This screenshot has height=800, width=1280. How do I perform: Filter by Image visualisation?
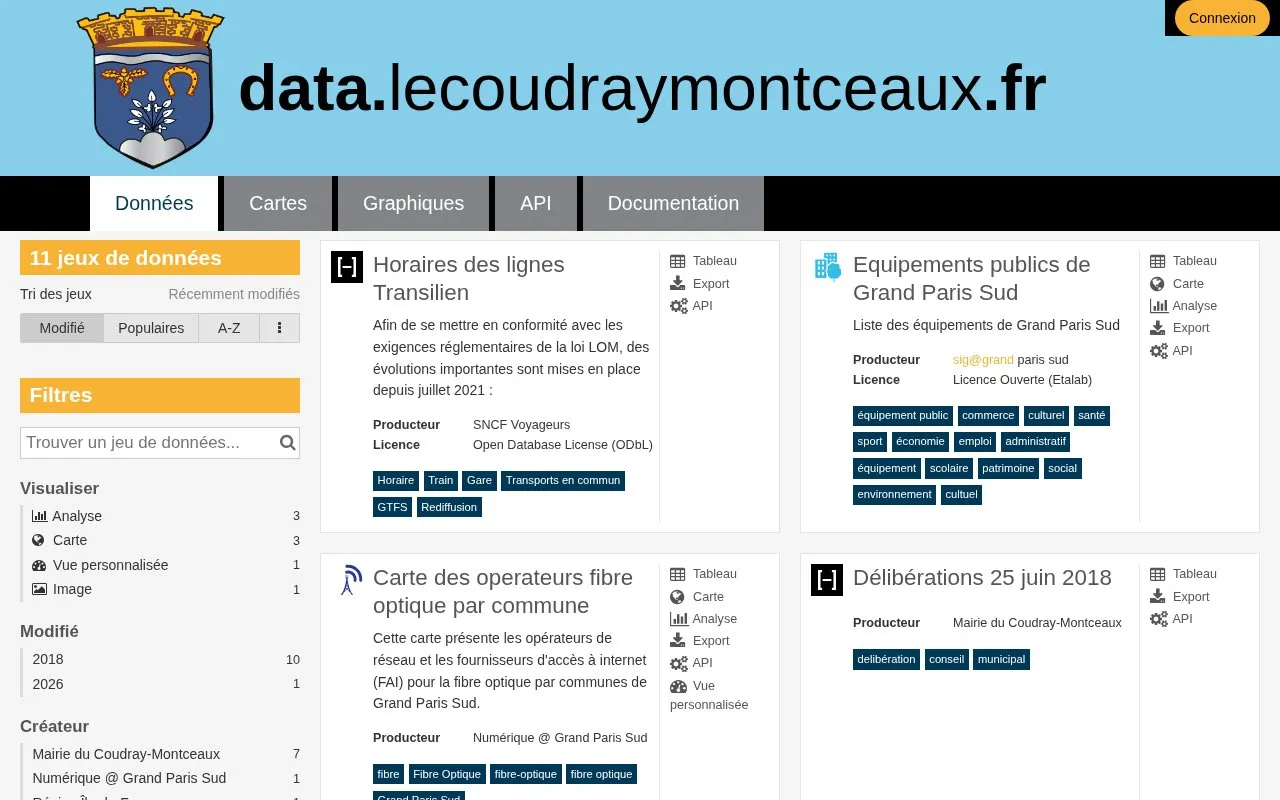(x=166, y=589)
